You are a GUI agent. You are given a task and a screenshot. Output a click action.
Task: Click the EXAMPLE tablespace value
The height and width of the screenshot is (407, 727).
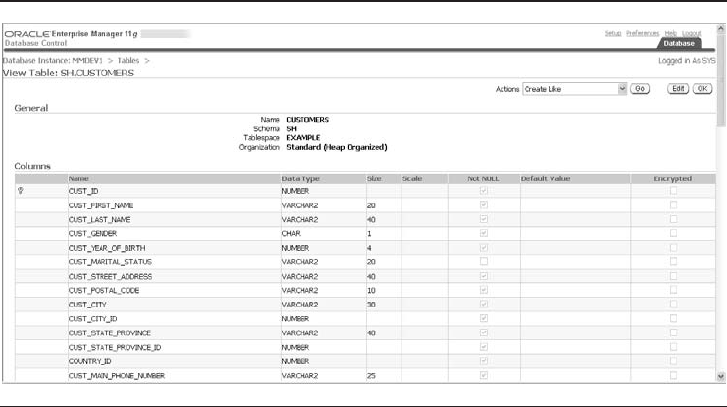(x=303, y=138)
